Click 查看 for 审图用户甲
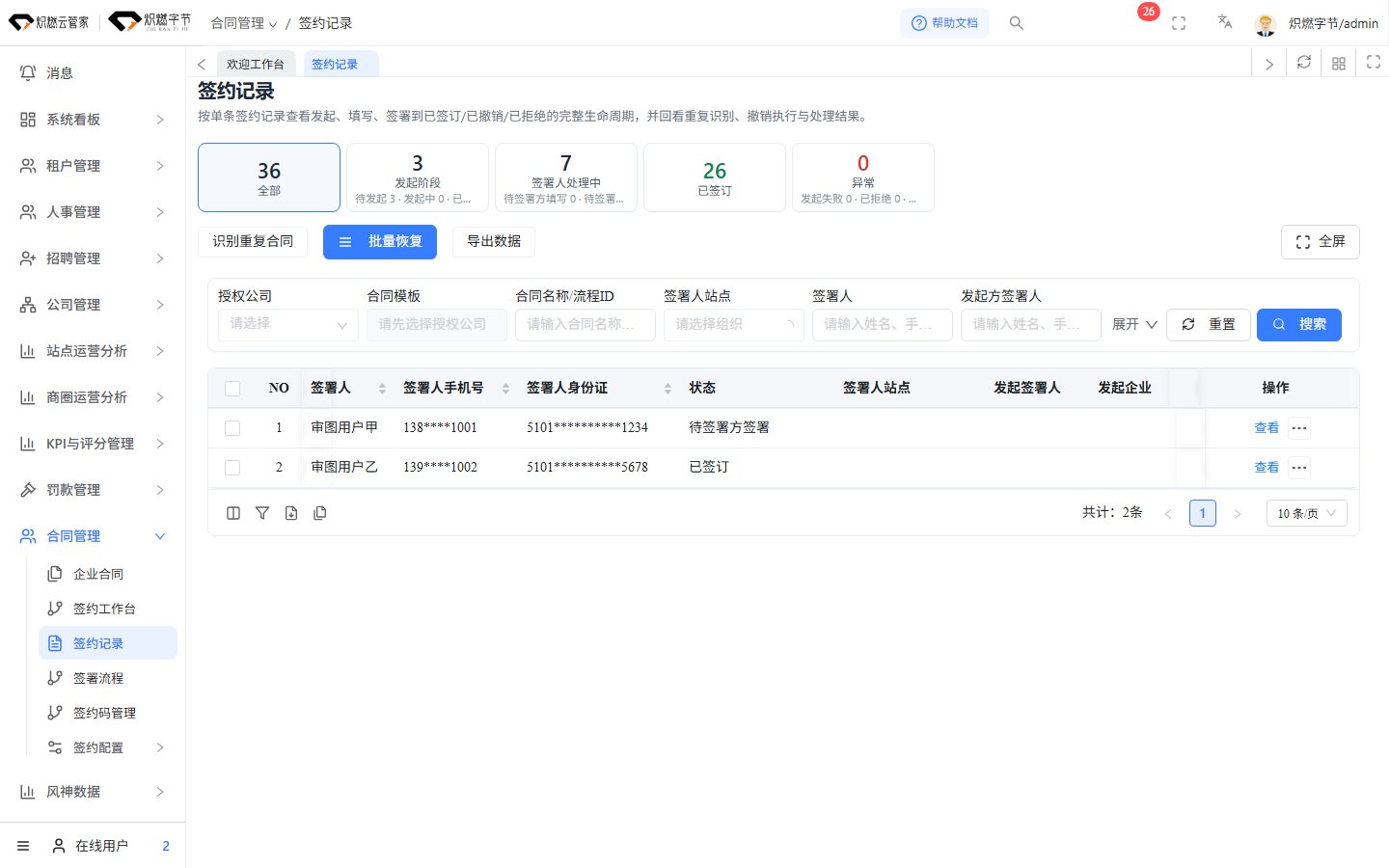The height and width of the screenshot is (868, 1389). coord(1266,428)
